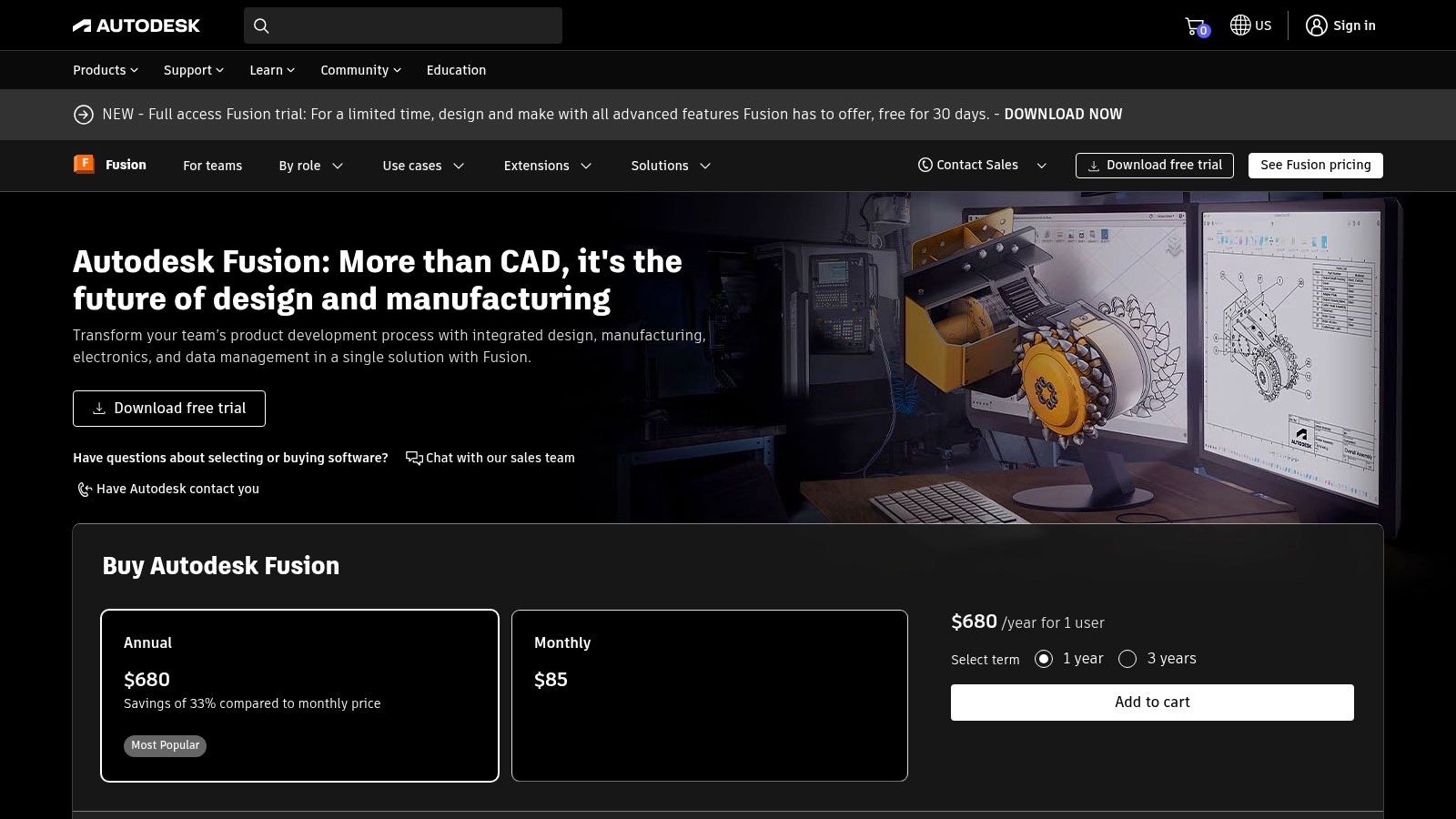Open the By role dropdown

pyautogui.click(x=311, y=166)
